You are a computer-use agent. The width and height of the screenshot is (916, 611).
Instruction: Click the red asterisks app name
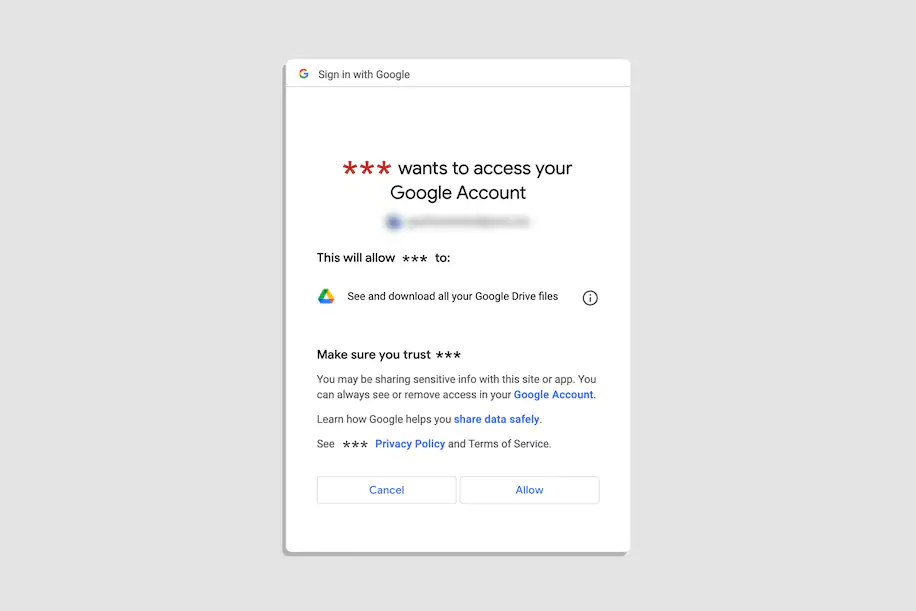[366, 169]
